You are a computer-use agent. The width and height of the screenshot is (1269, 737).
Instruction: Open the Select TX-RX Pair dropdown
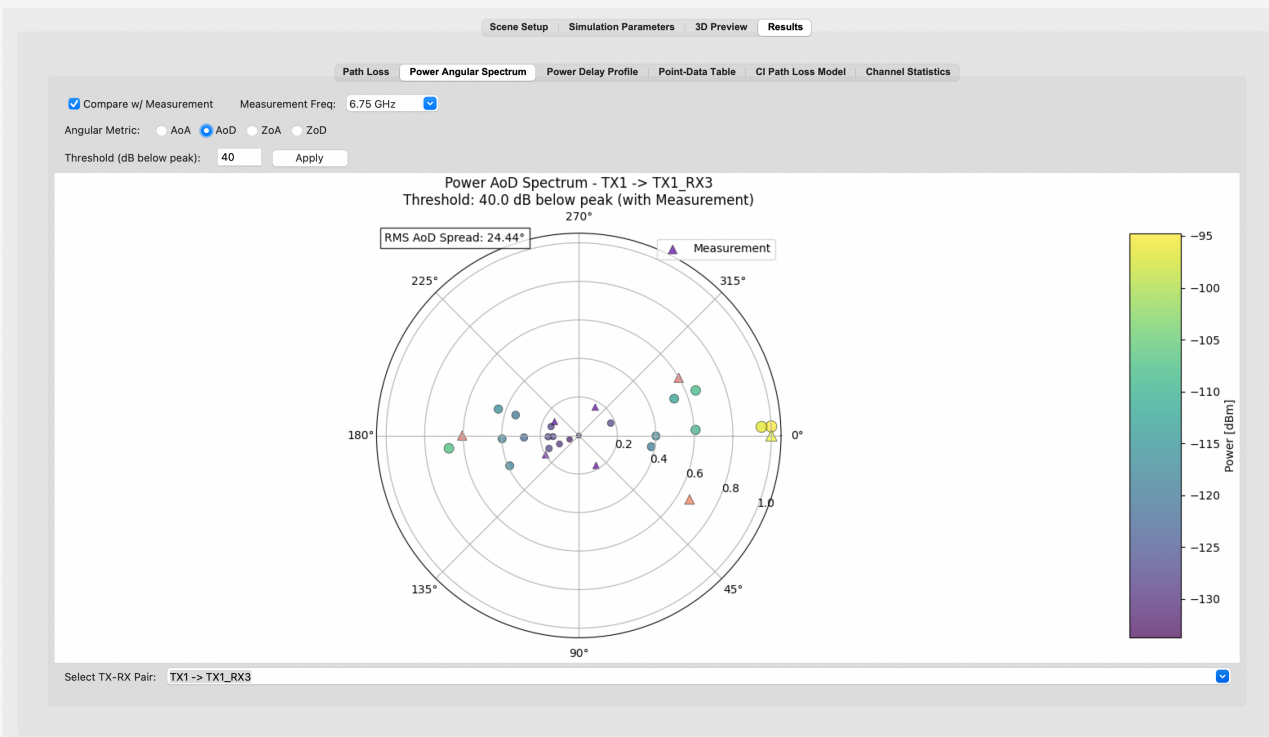pyautogui.click(x=698, y=677)
